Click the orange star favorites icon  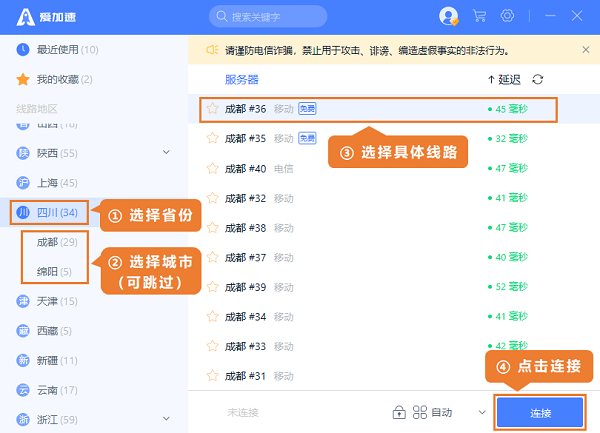23,80
